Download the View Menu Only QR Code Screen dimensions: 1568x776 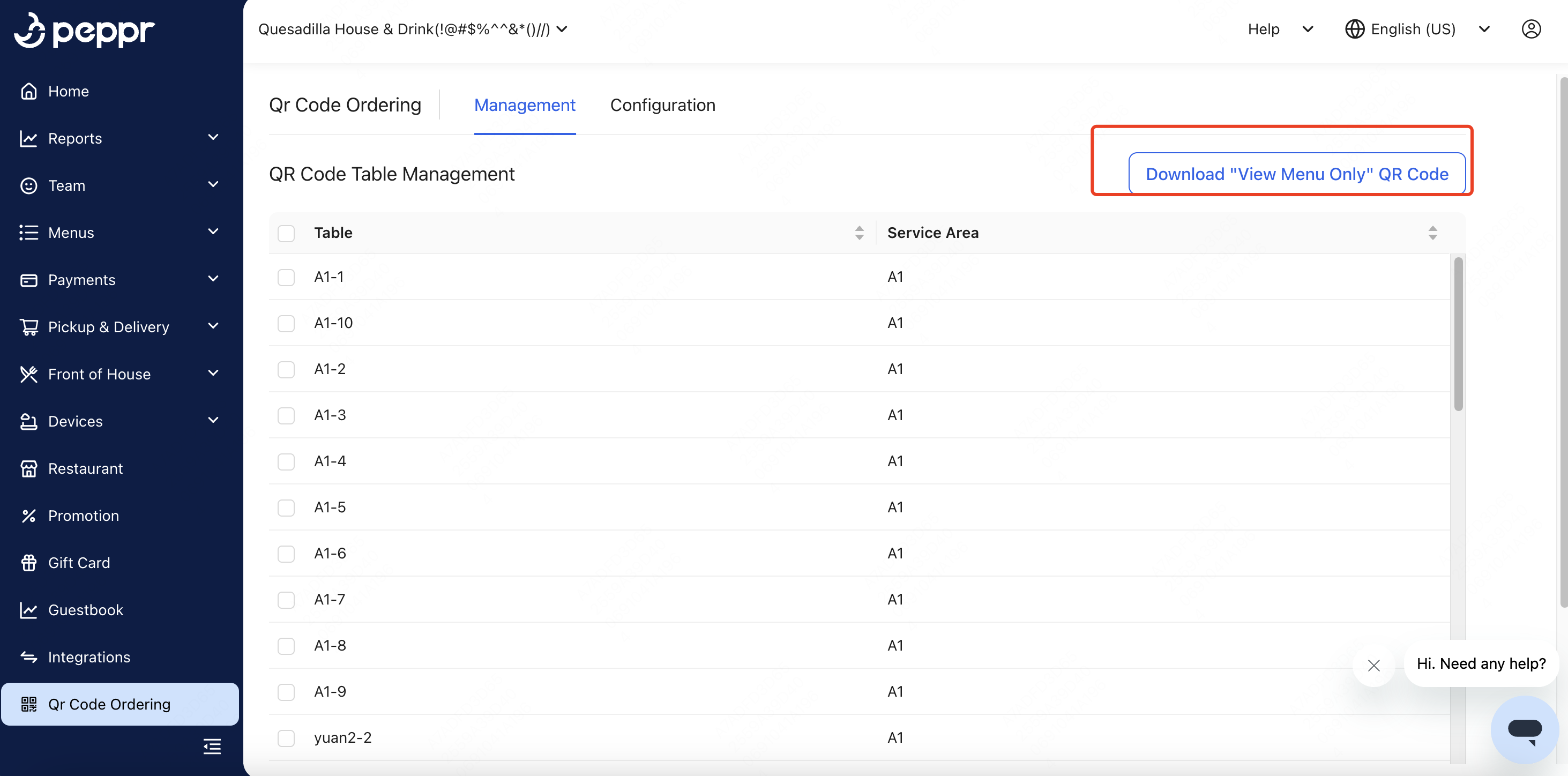[1297, 174]
